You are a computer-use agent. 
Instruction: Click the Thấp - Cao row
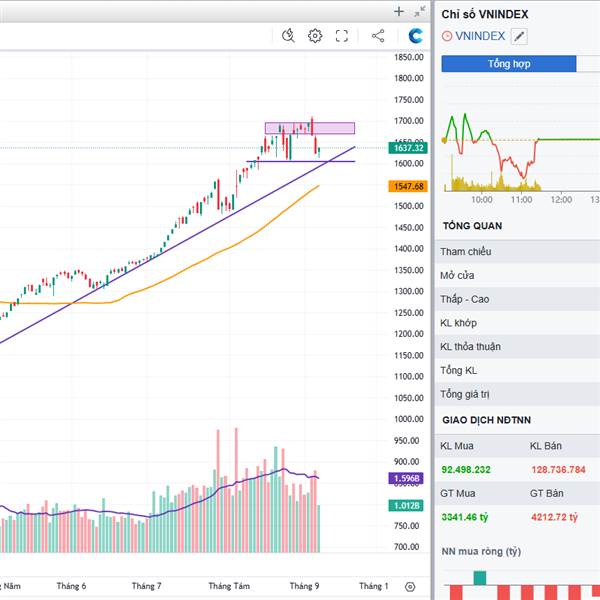(x=517, y=299)
